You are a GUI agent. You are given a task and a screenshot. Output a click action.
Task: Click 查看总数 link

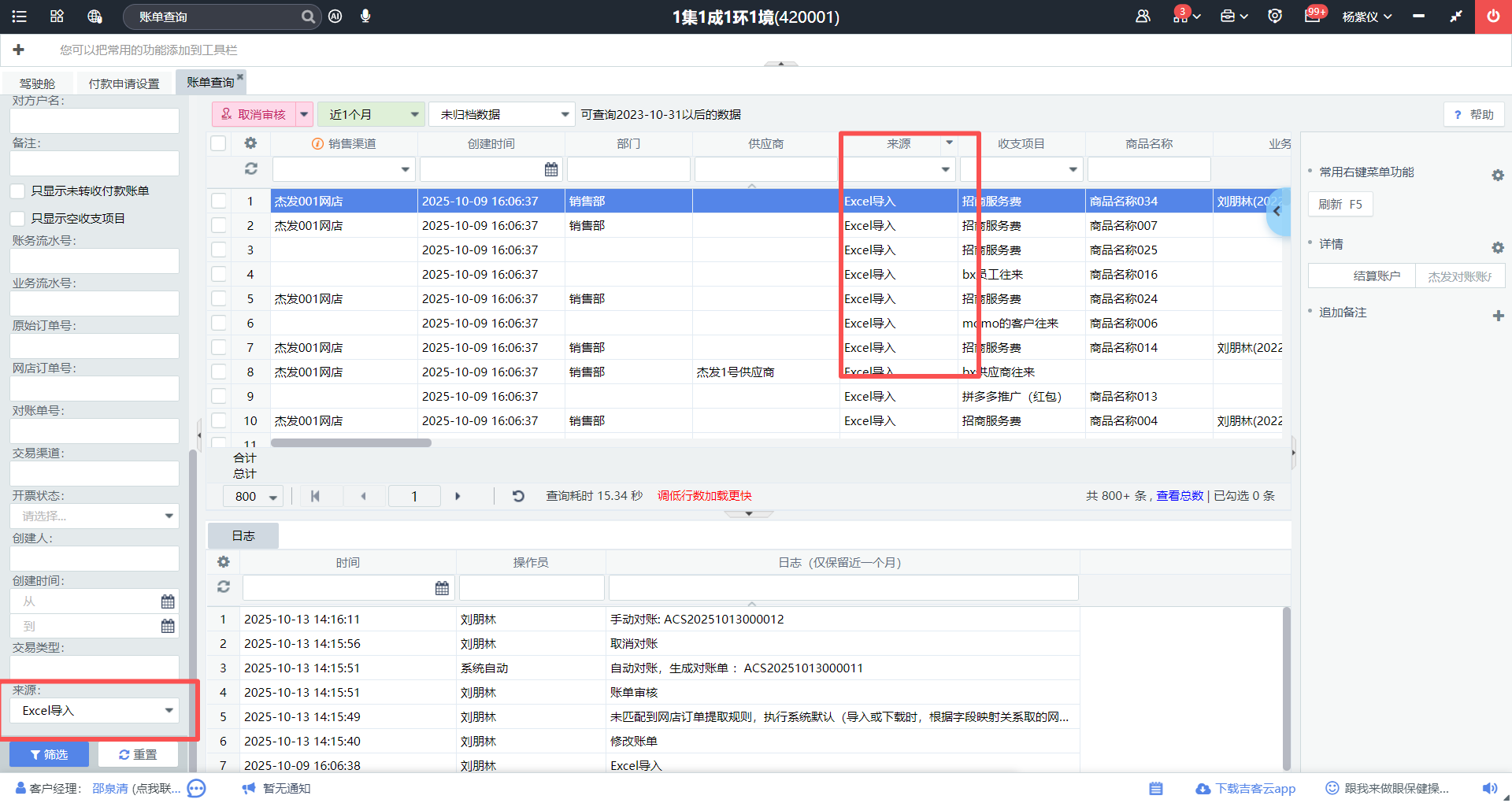[x=1179, y=496]
